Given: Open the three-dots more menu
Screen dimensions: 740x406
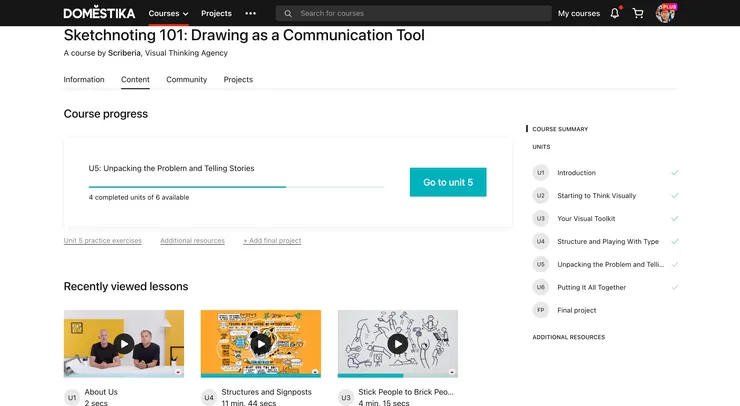Looking at the screenshot, I should [250, 14].
